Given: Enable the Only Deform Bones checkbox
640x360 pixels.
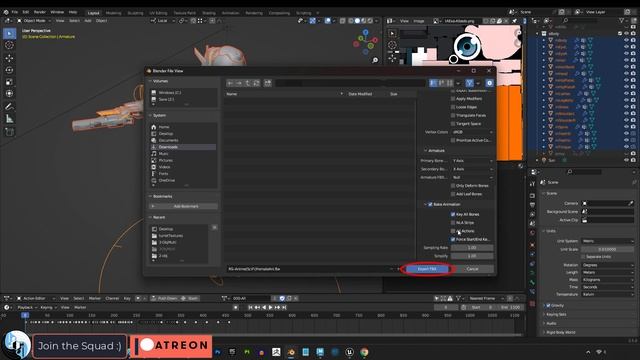Looking at the screenshot, I should coord(453,186).
